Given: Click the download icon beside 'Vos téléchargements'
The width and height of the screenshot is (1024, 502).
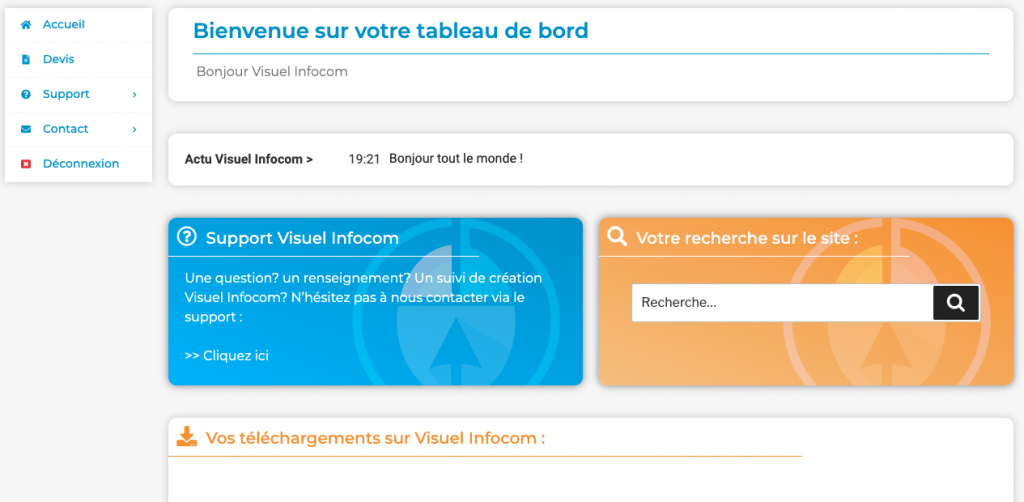Looking at the screenshot, I should point(187,437).
